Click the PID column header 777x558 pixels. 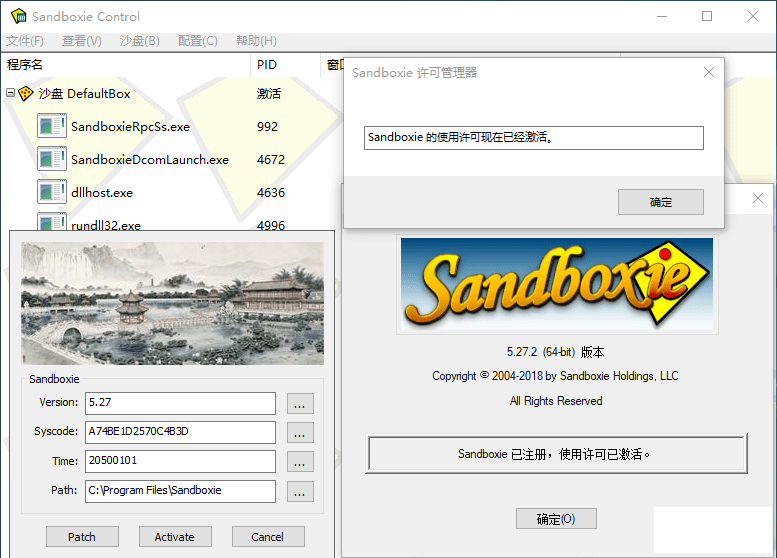point(285,64)
